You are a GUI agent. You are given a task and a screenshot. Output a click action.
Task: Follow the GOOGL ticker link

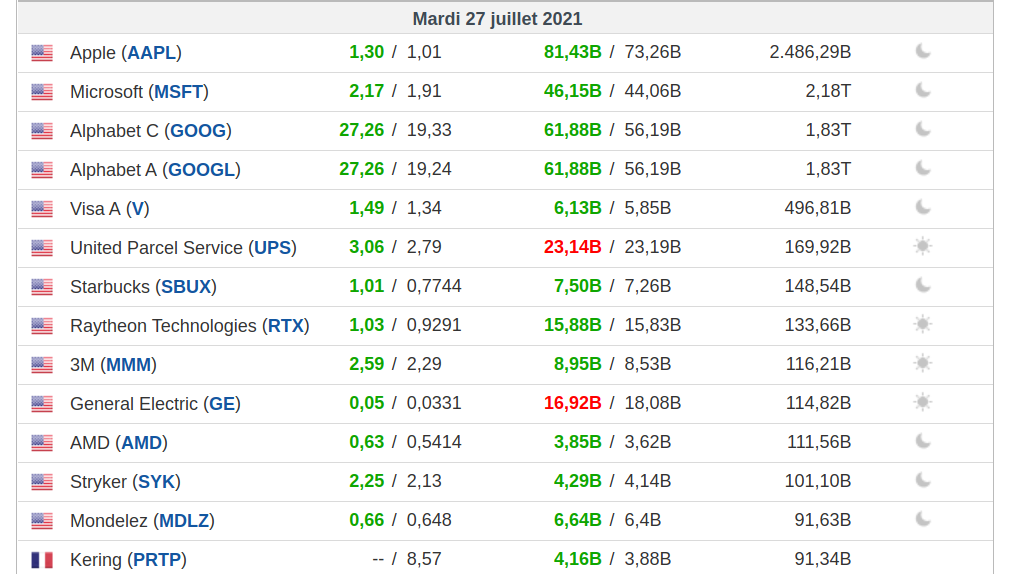coord(202,170)
